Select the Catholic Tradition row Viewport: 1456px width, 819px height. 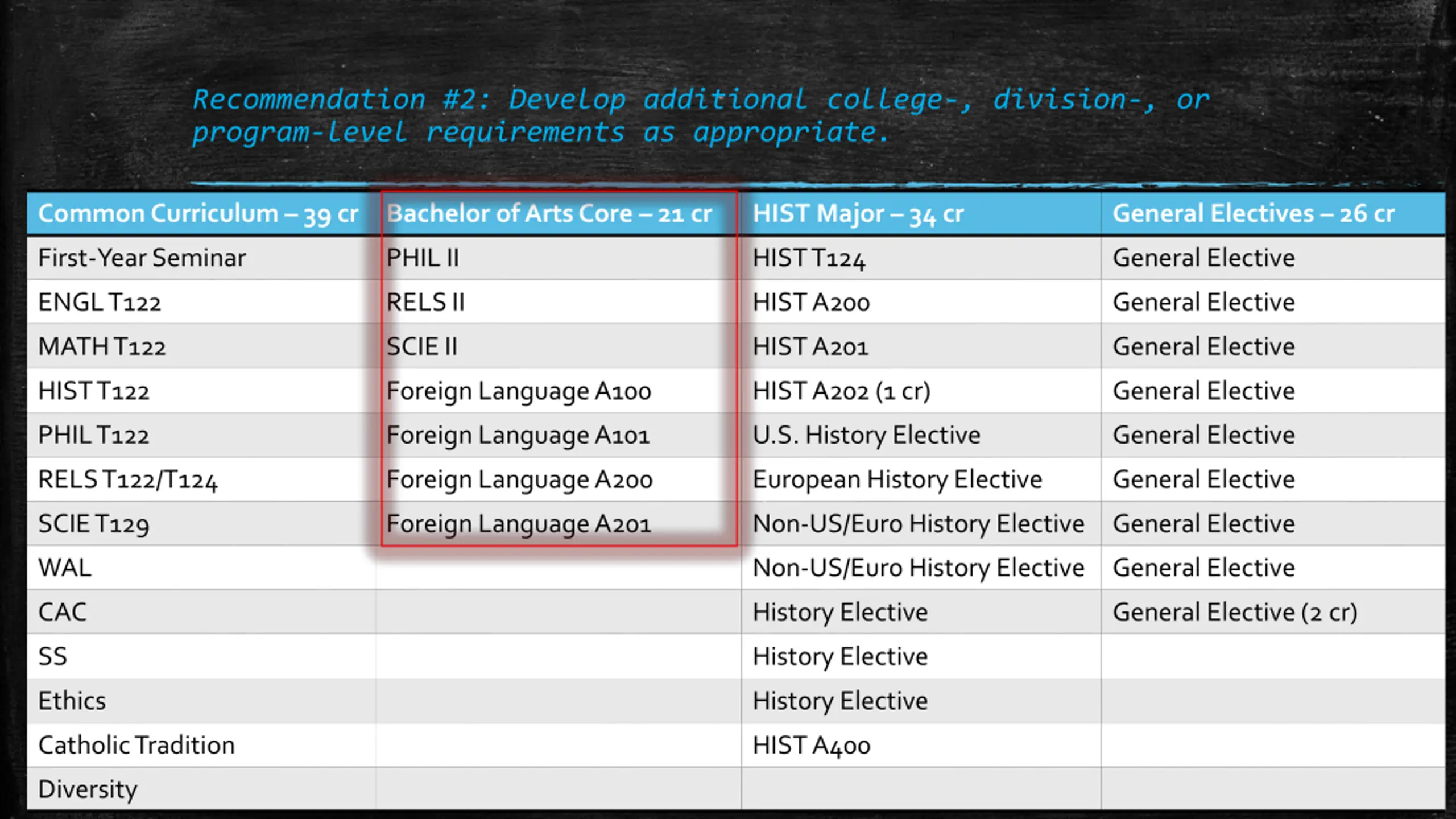[x=735, y=745]
